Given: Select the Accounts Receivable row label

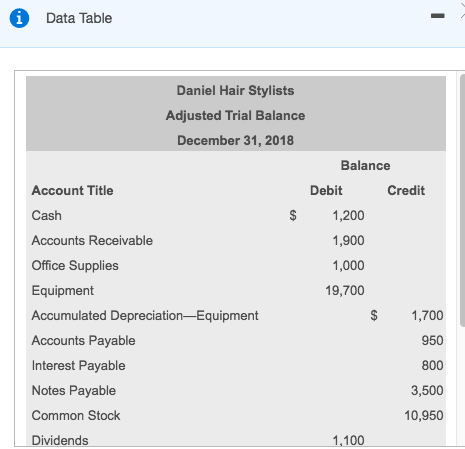Looking at the screenshot, I should click(92, 241).
